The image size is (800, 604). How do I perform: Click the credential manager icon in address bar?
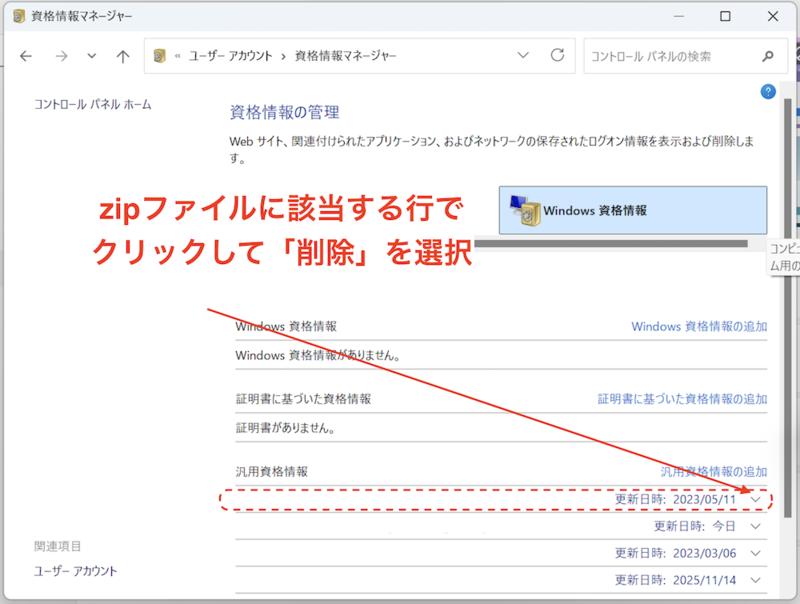tap(160, 56)
